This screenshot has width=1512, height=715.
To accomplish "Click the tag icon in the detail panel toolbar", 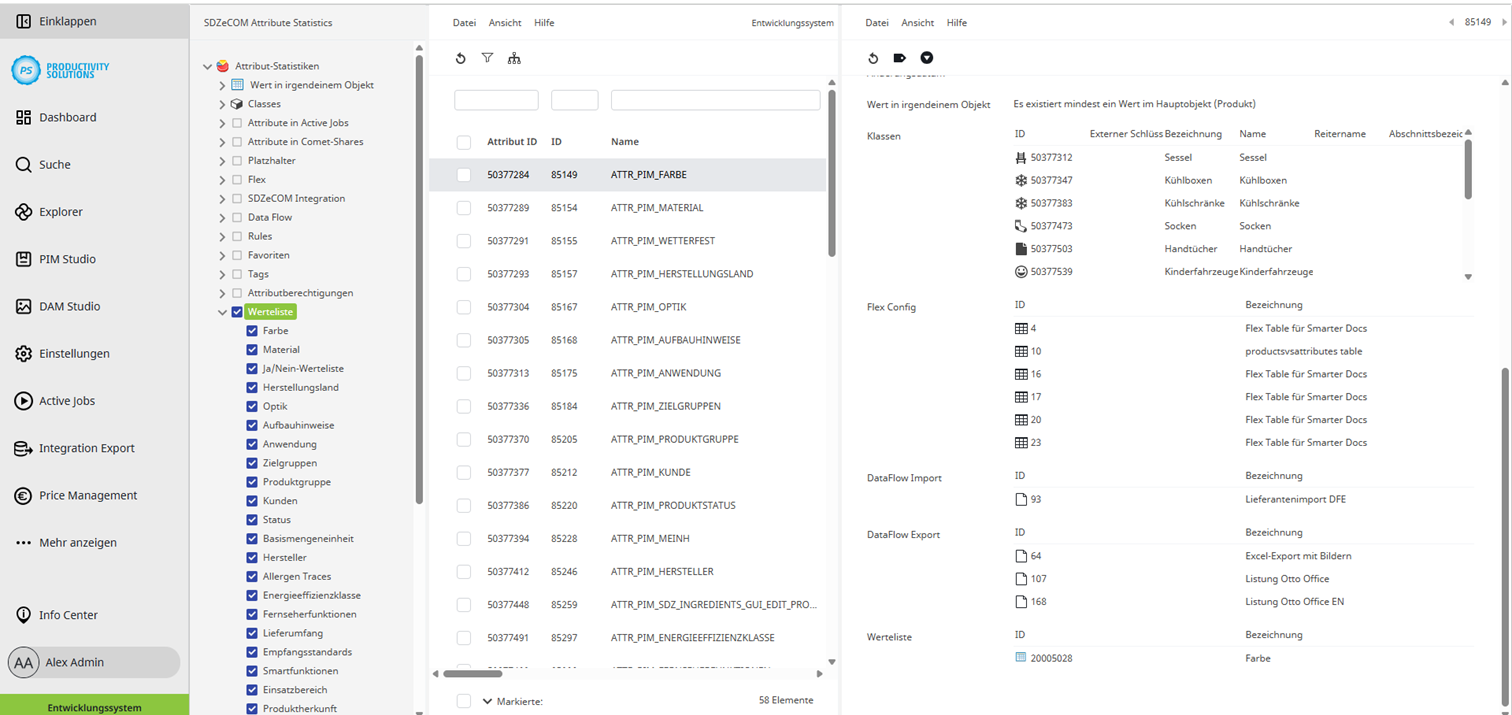I will point(899,58).
